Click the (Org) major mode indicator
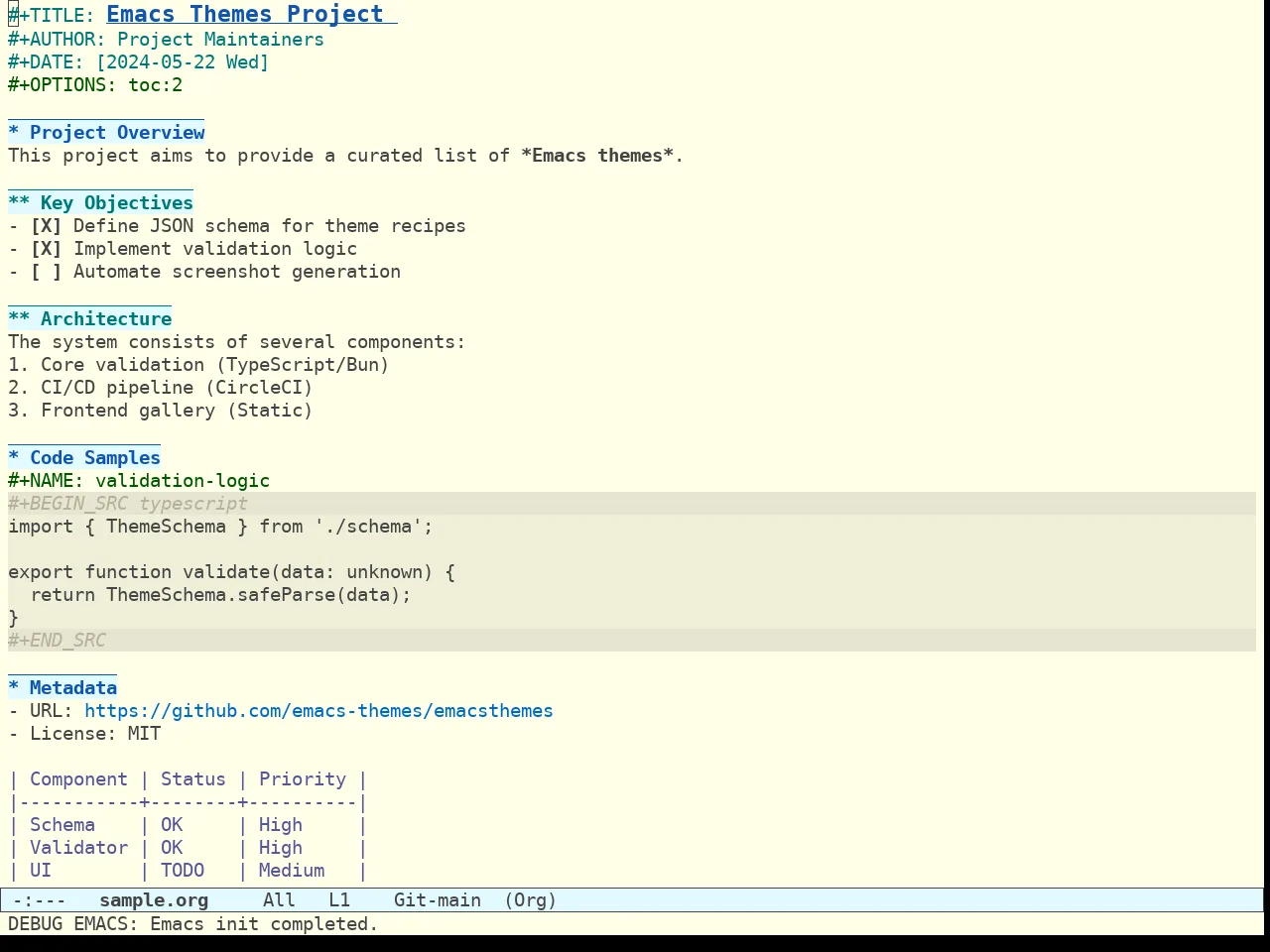This screenshot has width=1270, height=952. 531,900
